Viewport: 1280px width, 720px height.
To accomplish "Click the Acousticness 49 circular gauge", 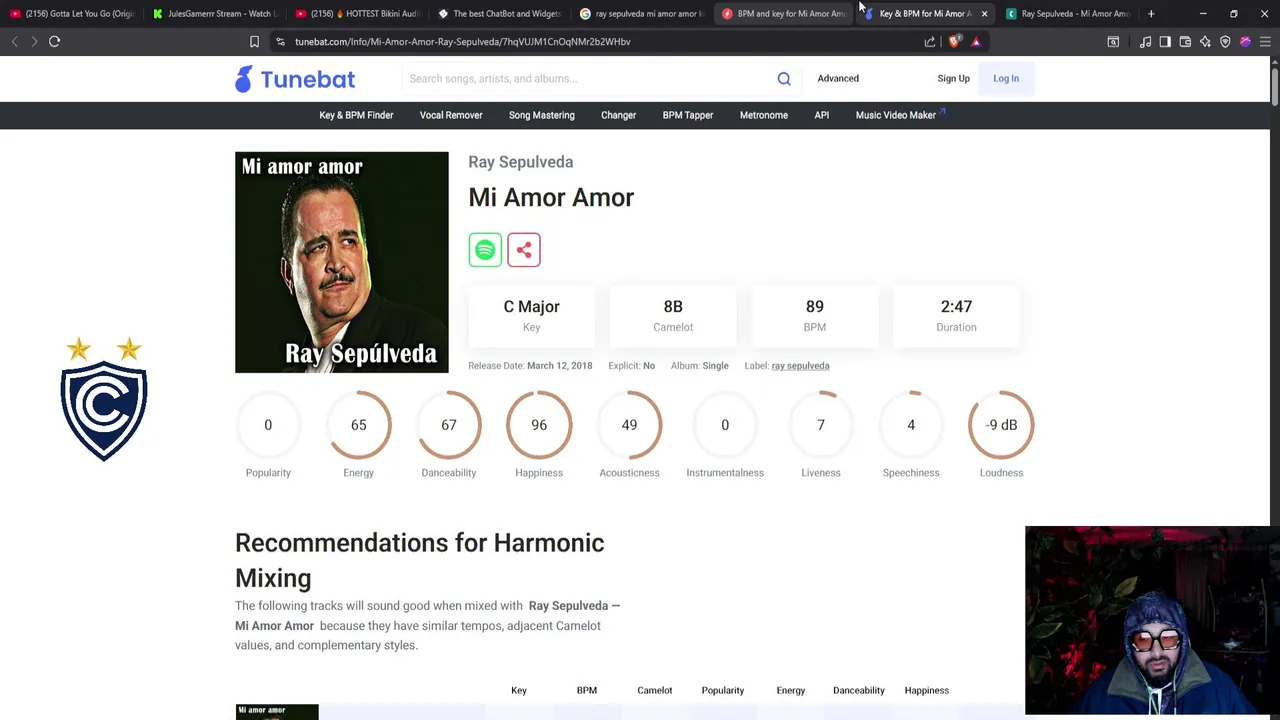I will (x=629, y=425).
